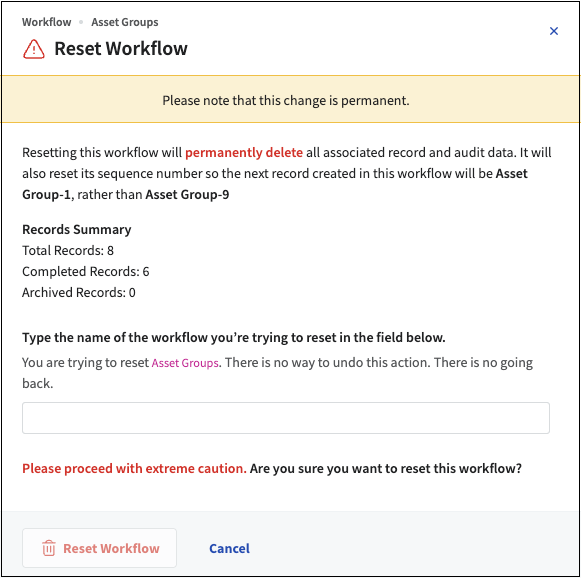Click the red warning triangle icon

click(x=34, y=49)
